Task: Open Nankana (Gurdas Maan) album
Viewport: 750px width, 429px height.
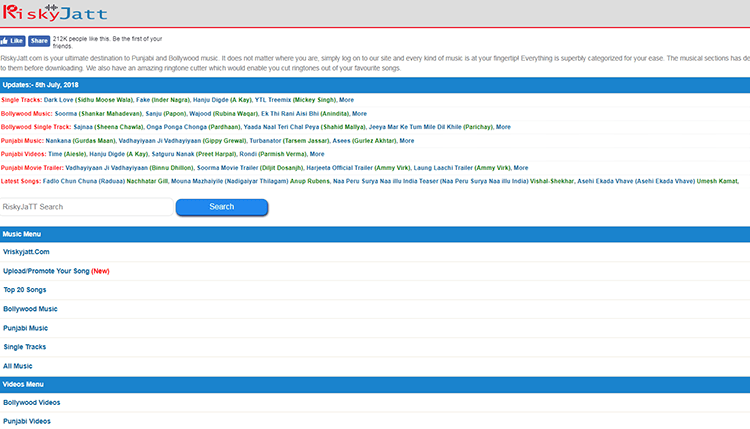Action: [x=80, y=141]
